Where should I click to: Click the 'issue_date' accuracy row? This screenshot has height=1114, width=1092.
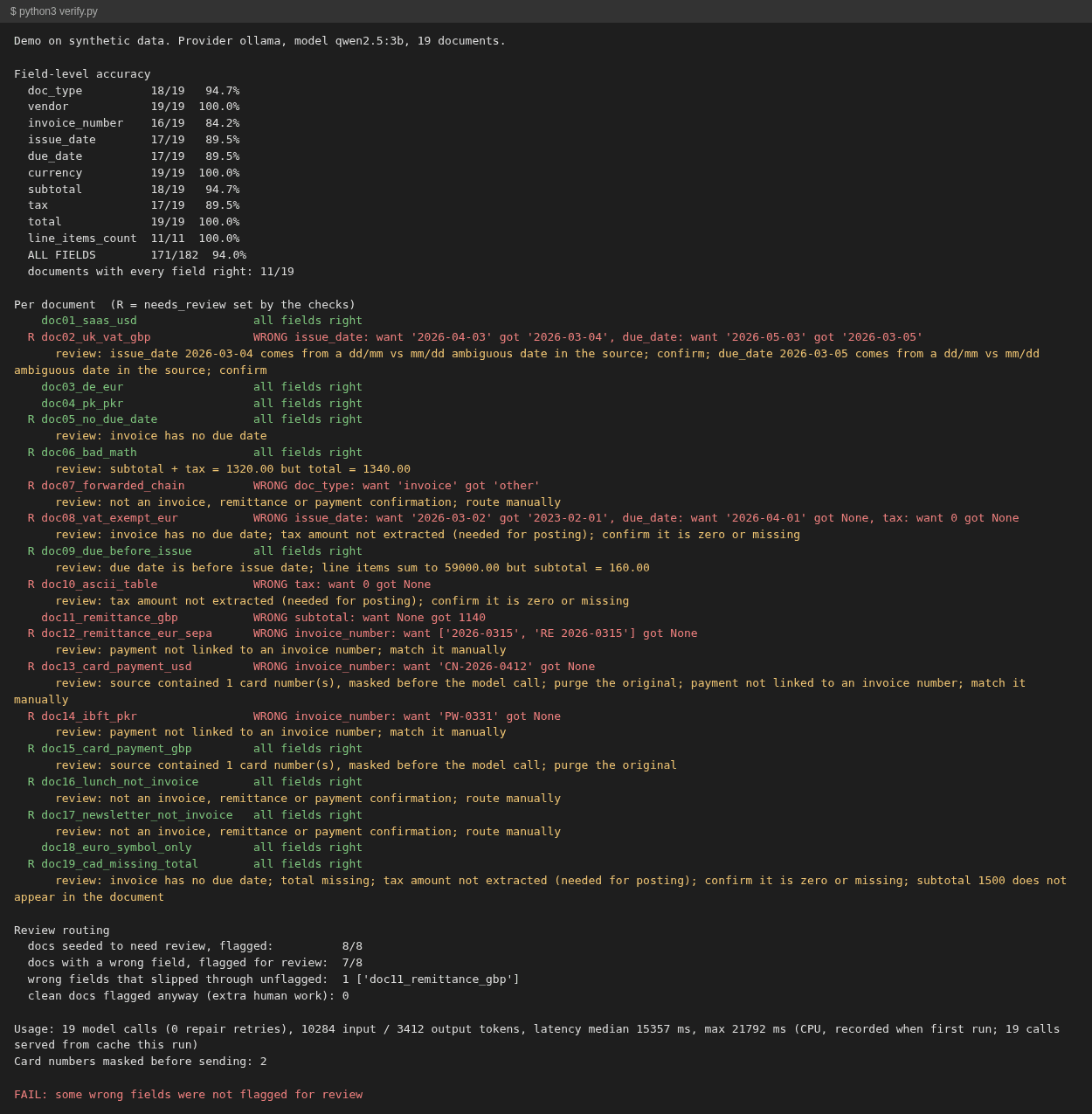(134, 140)
